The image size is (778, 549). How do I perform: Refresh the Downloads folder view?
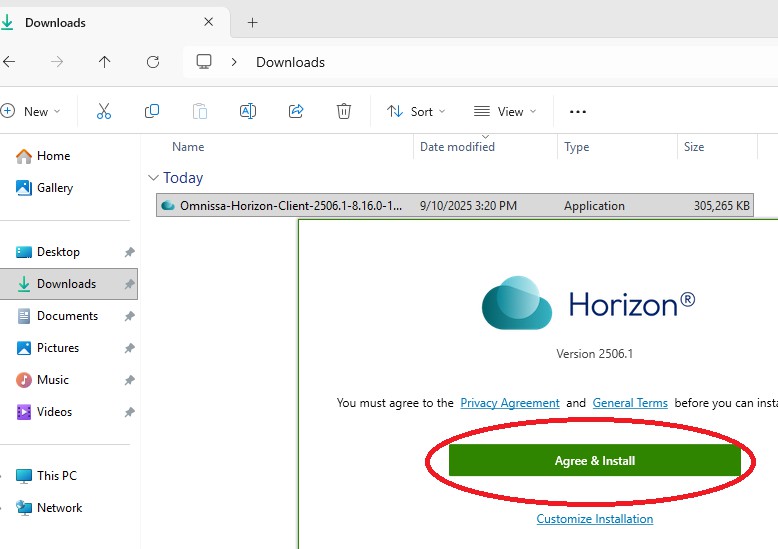coord(153,62)
